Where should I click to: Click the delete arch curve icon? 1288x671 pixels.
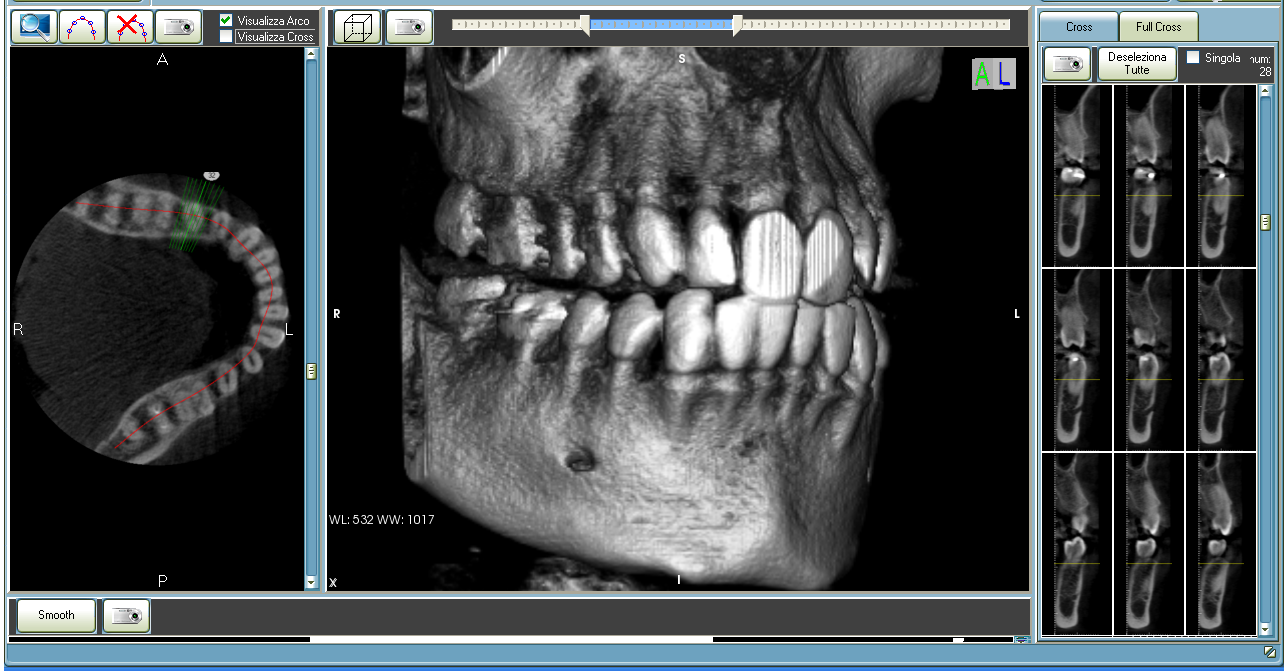coord(130,27)
